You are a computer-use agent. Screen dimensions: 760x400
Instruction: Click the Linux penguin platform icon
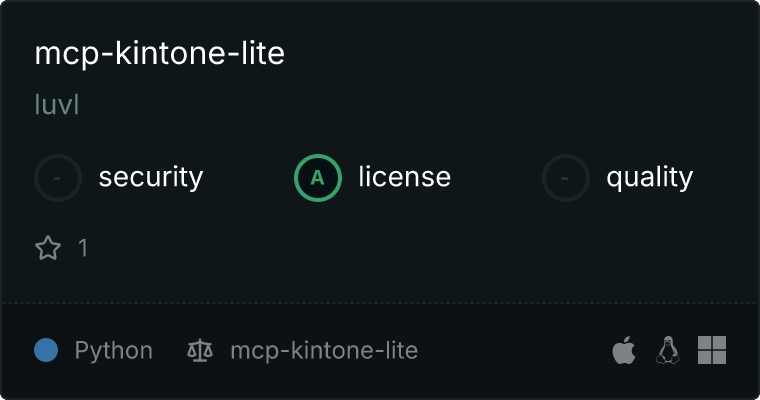667,350
